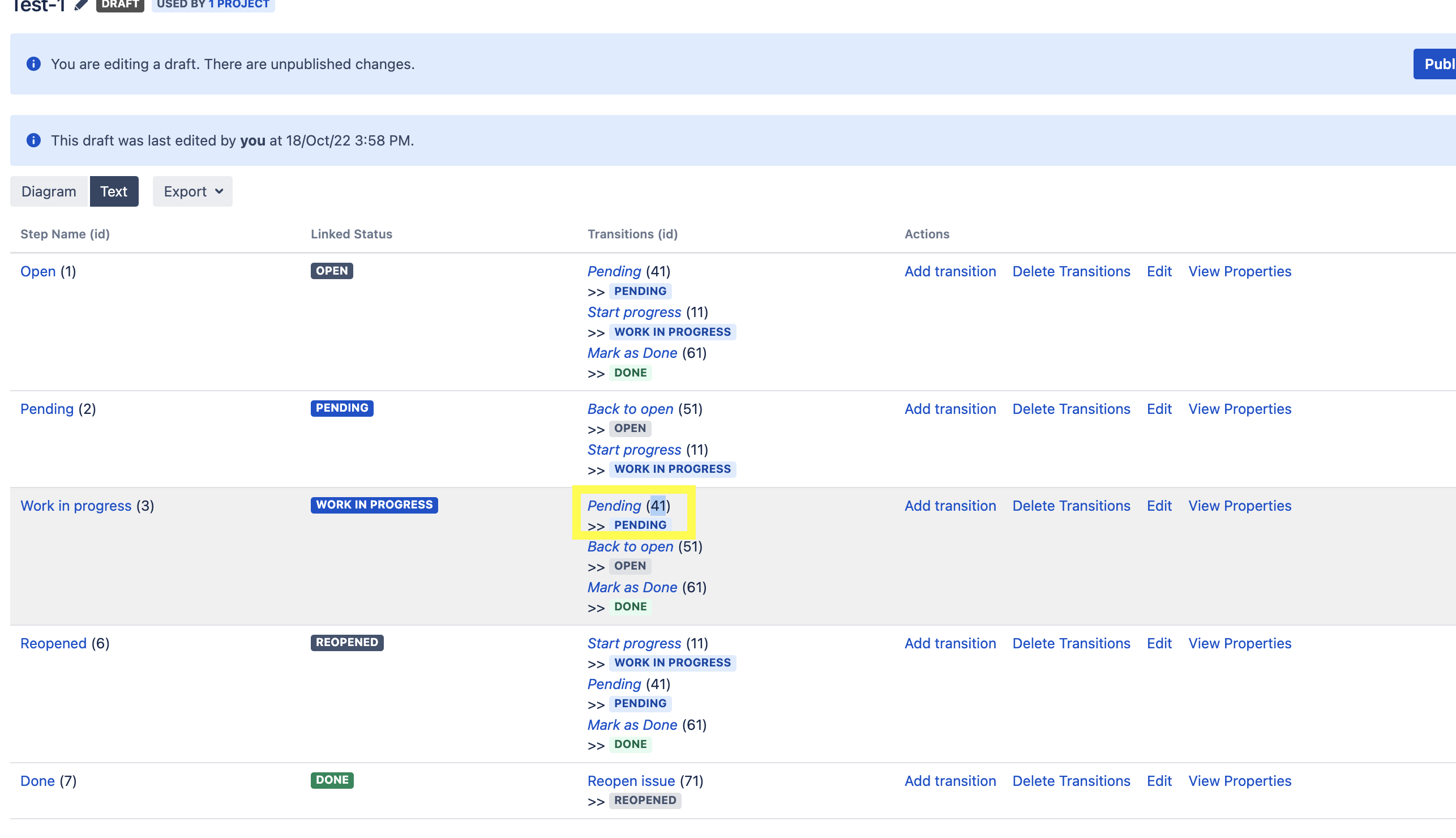Click info icon in the draft editing banner
Image resolution: width=1456 pixels, height=838 pixels.
33,64
